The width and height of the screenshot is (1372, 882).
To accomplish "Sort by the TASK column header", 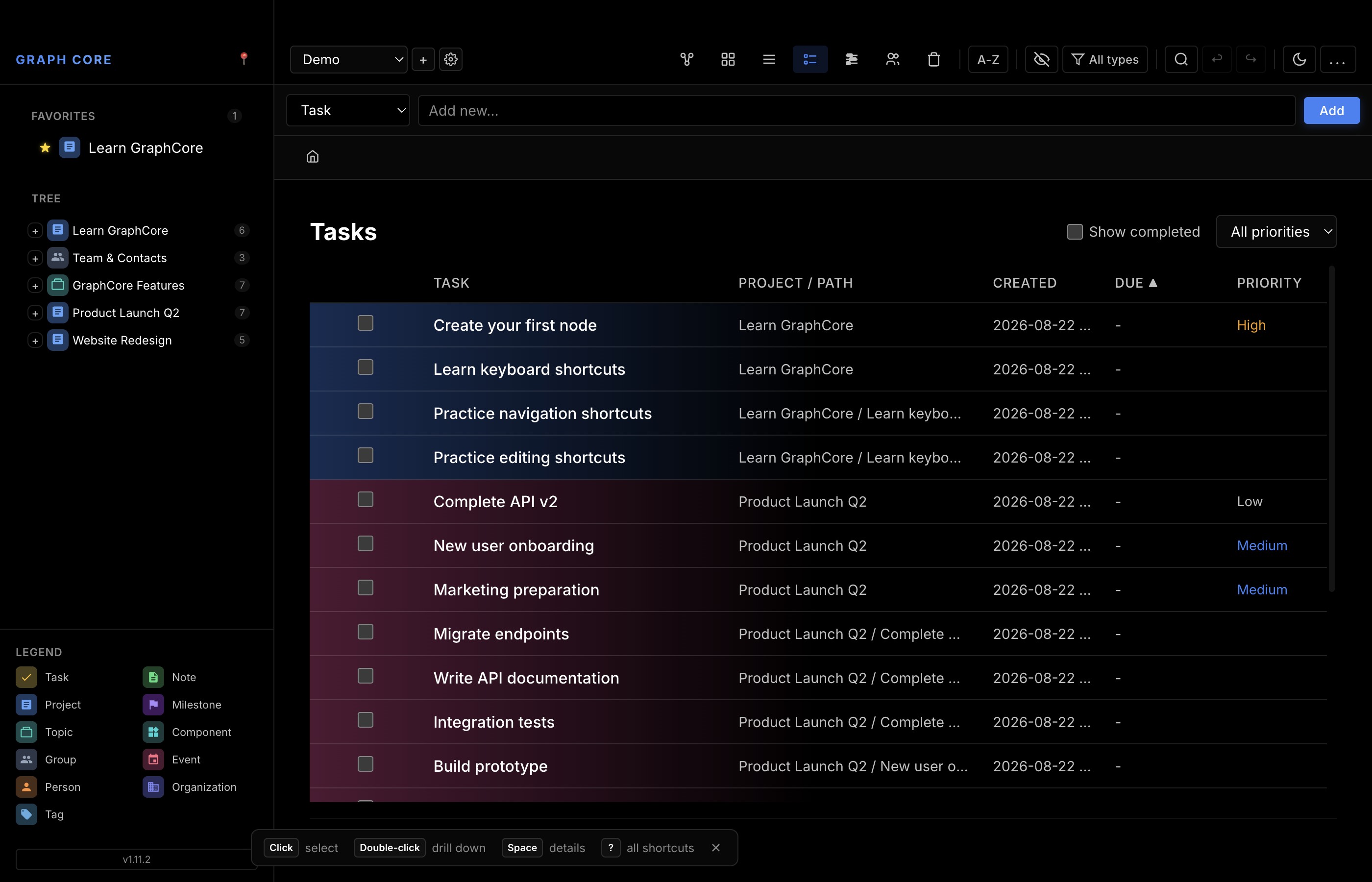I will (451, 283).
